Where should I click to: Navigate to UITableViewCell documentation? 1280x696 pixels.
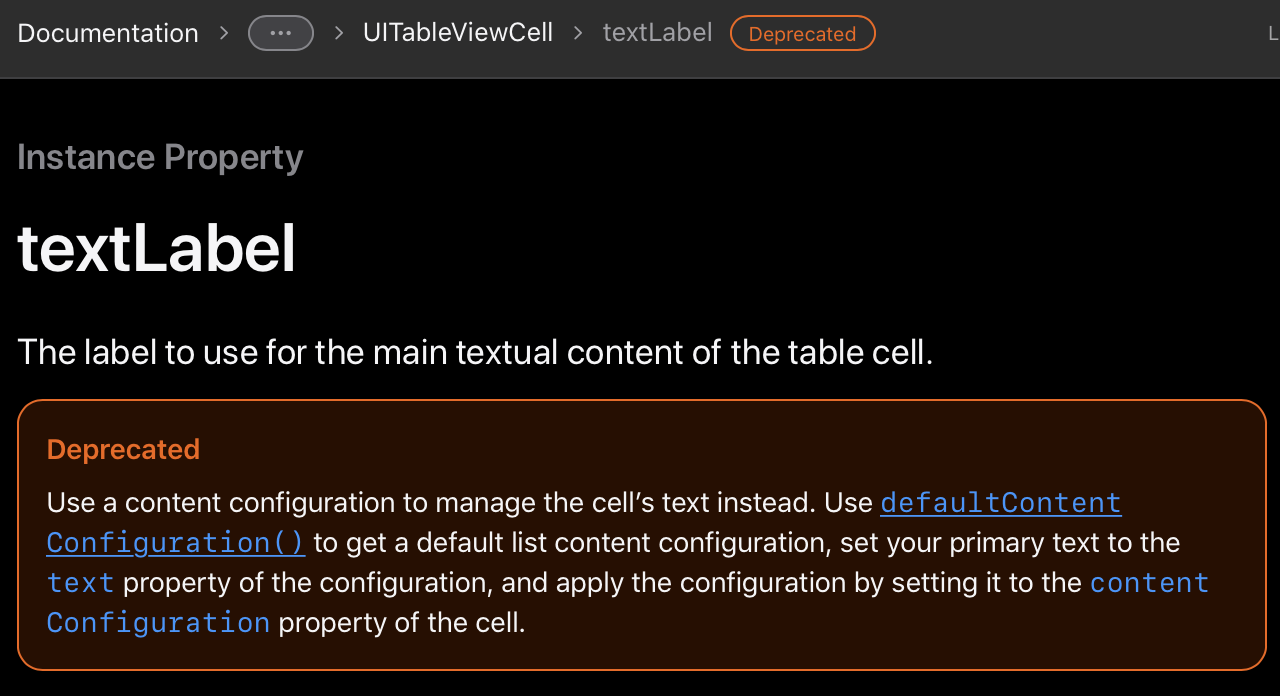click(x=458, y=32)
